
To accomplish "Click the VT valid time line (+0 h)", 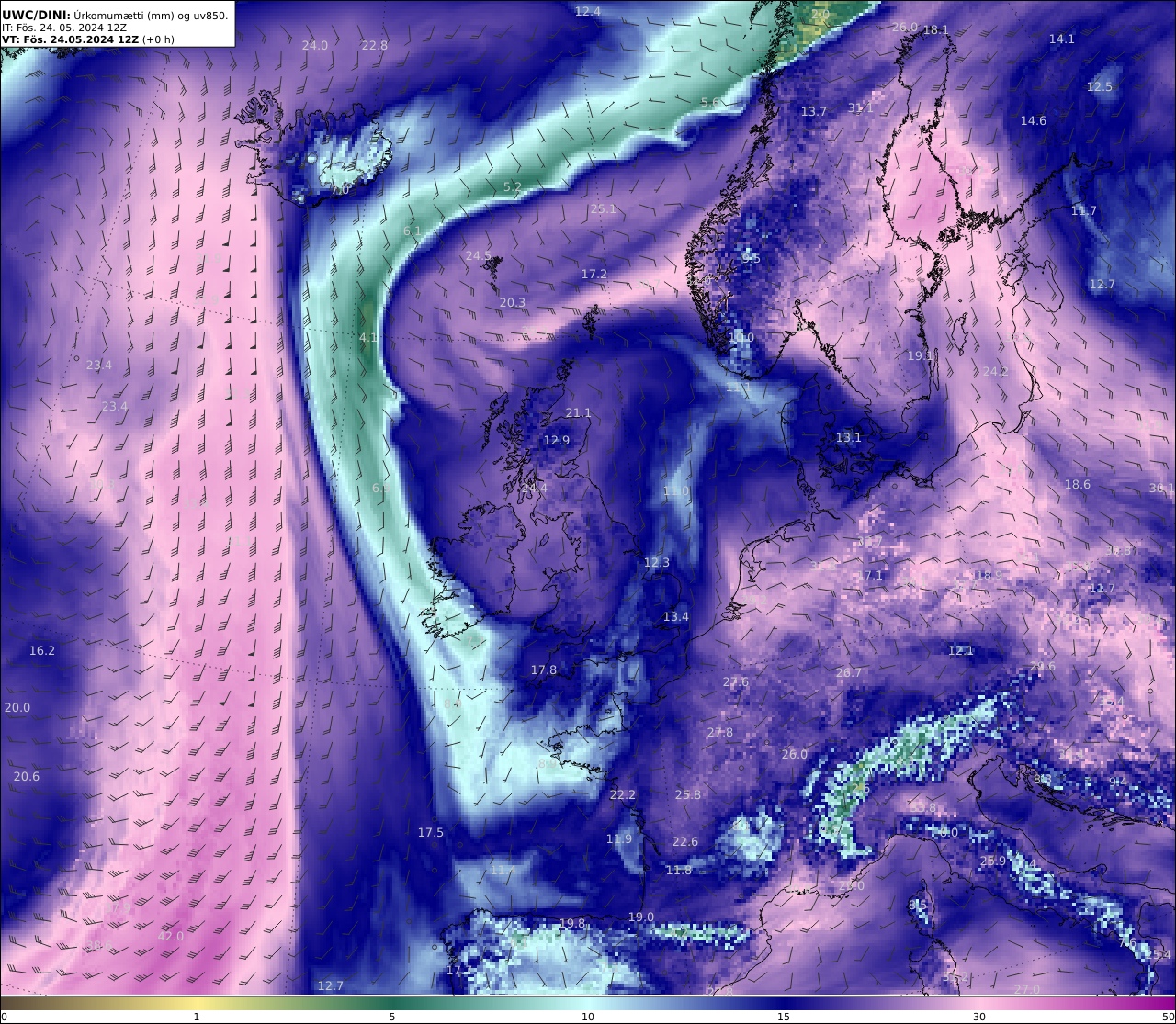I will pyautogui.click(x=88, y=39).
